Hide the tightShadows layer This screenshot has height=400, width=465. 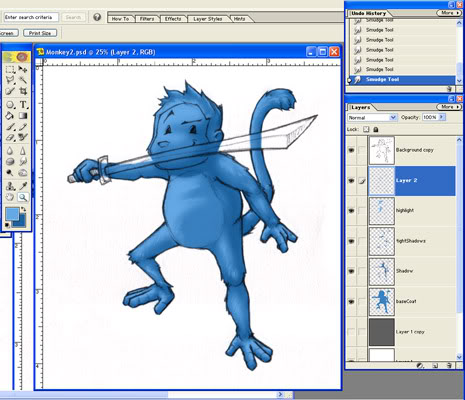351,241
